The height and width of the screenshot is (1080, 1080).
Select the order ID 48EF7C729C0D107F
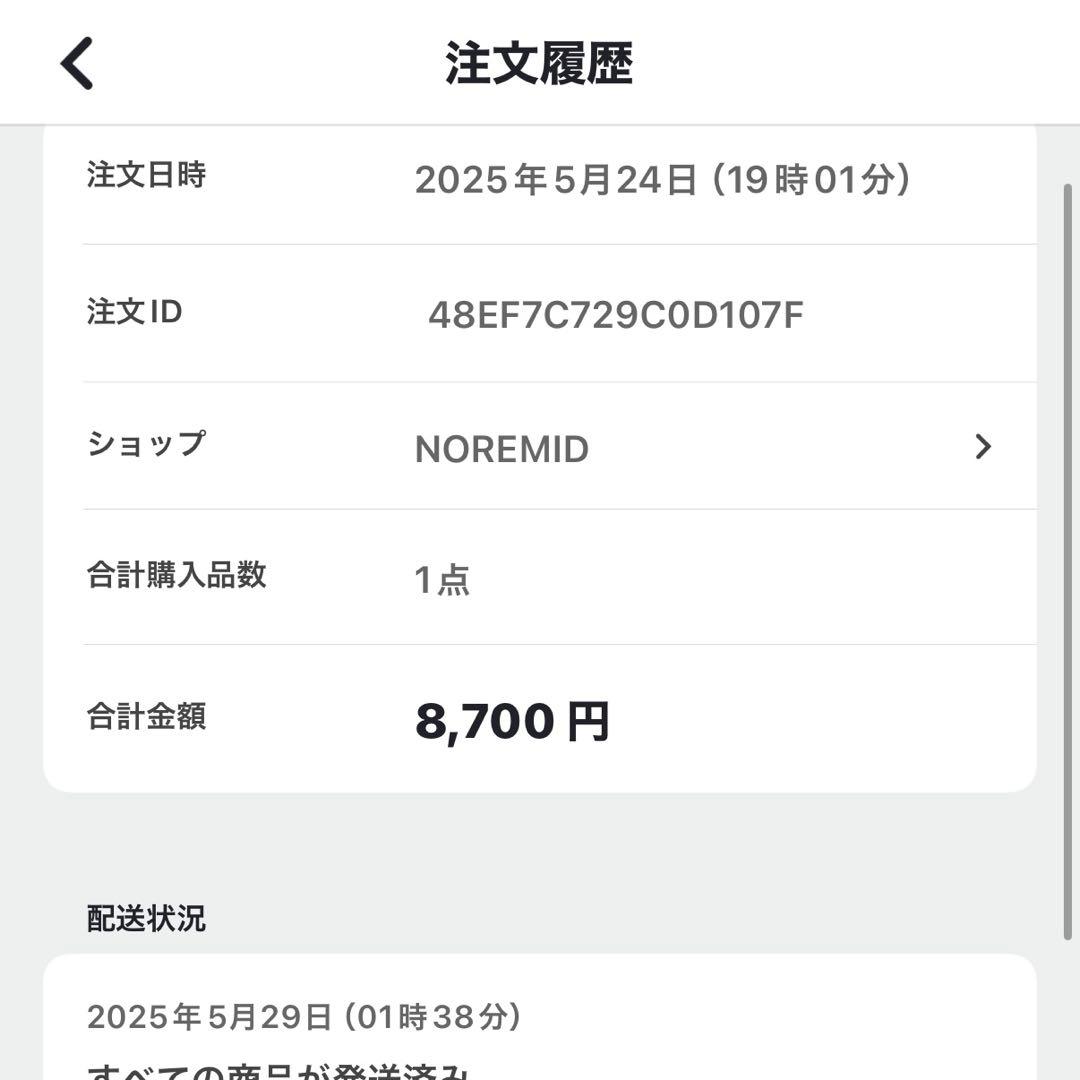tap(614, 313)
